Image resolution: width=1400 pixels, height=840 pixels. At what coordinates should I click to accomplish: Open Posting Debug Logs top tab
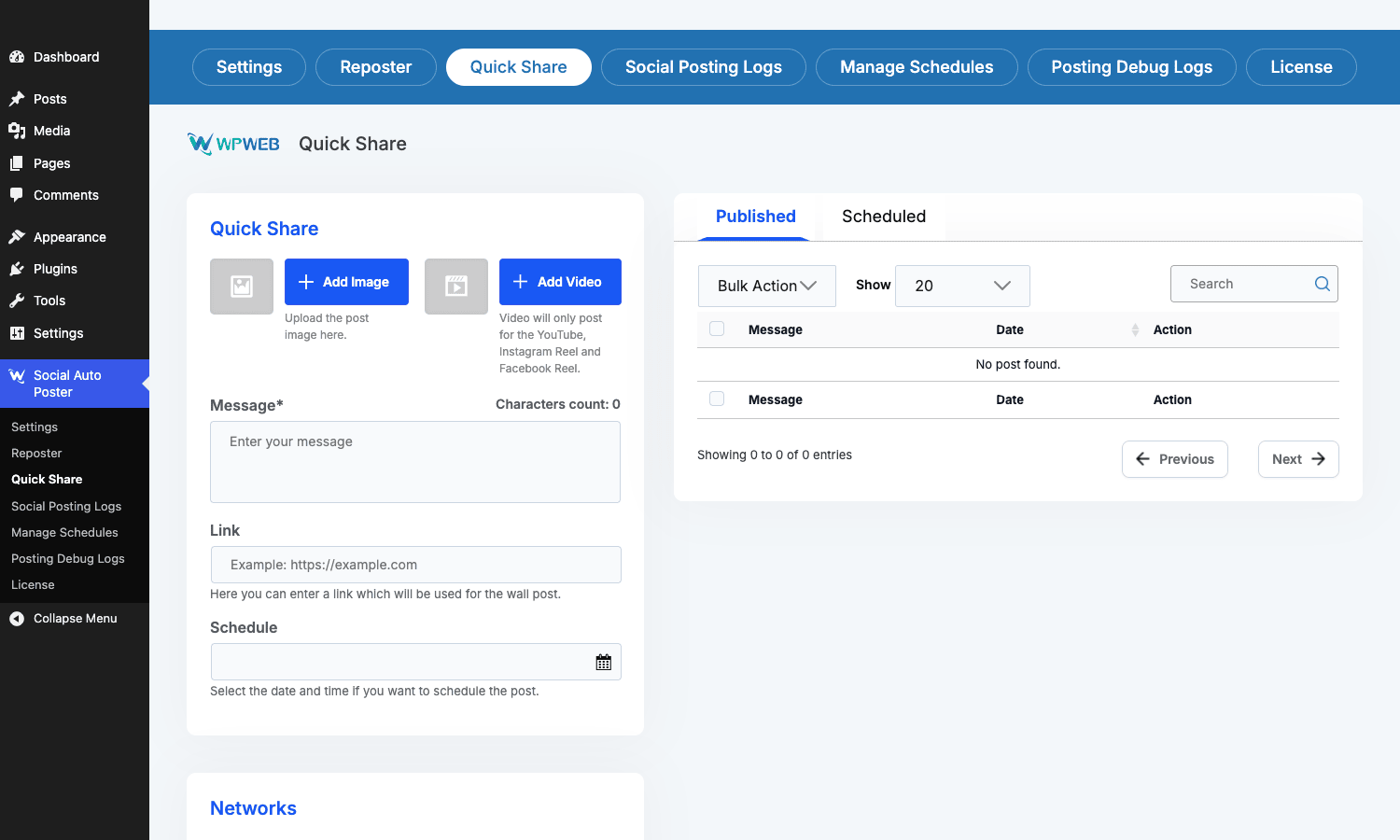[x=1132, y=67]
